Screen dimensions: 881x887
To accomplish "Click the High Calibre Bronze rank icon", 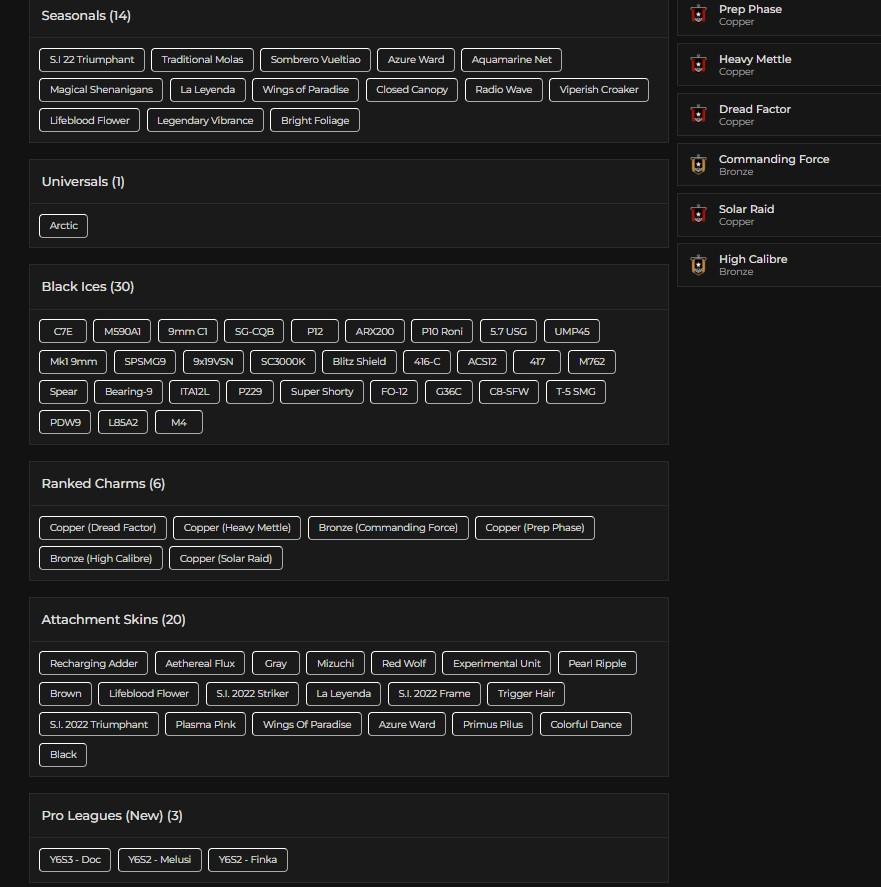I will click(698, 265).
